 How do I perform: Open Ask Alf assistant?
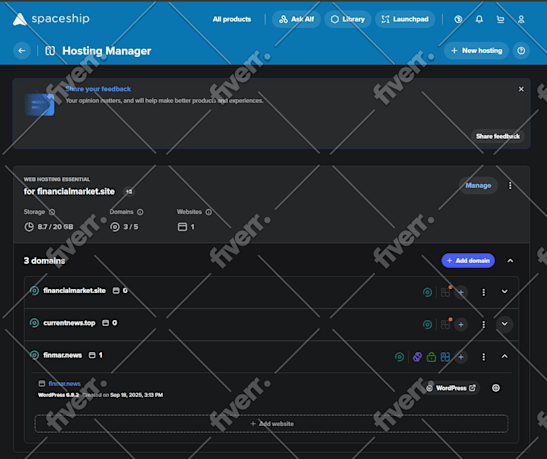(x=296, y=19)
